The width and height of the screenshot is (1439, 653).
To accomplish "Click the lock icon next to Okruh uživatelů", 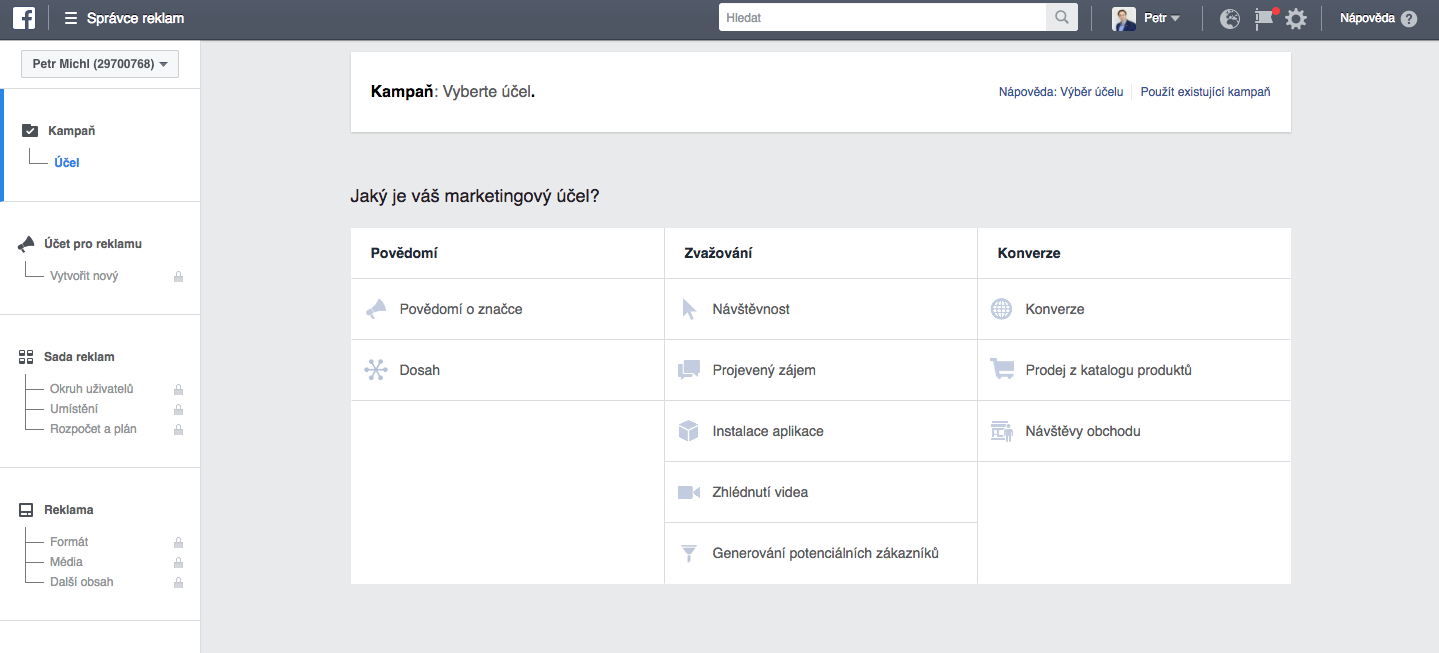I will (178, 389).
